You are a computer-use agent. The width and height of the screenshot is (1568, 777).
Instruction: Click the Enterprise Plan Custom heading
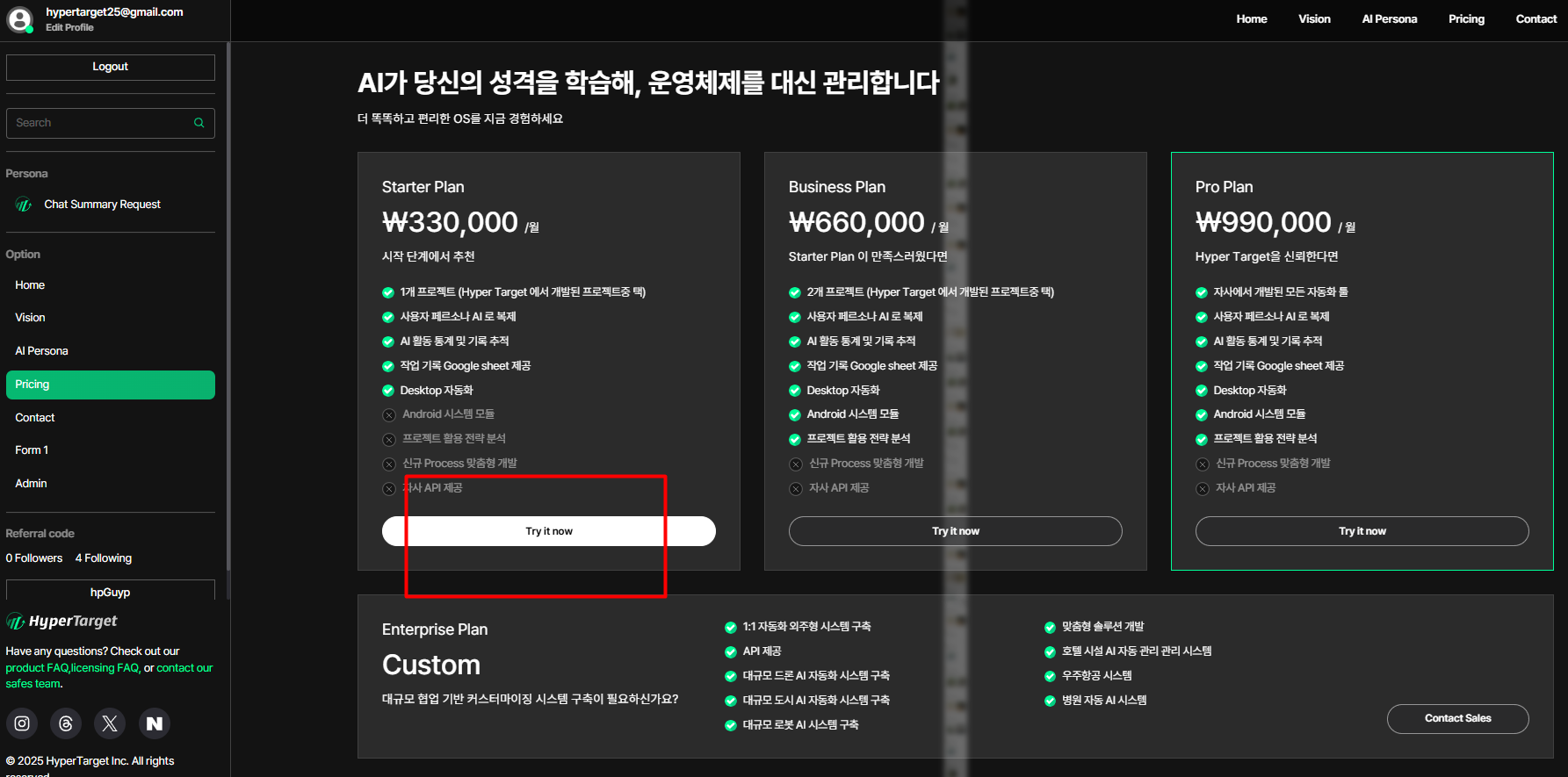pyautogui.click(x=431, y=665)
